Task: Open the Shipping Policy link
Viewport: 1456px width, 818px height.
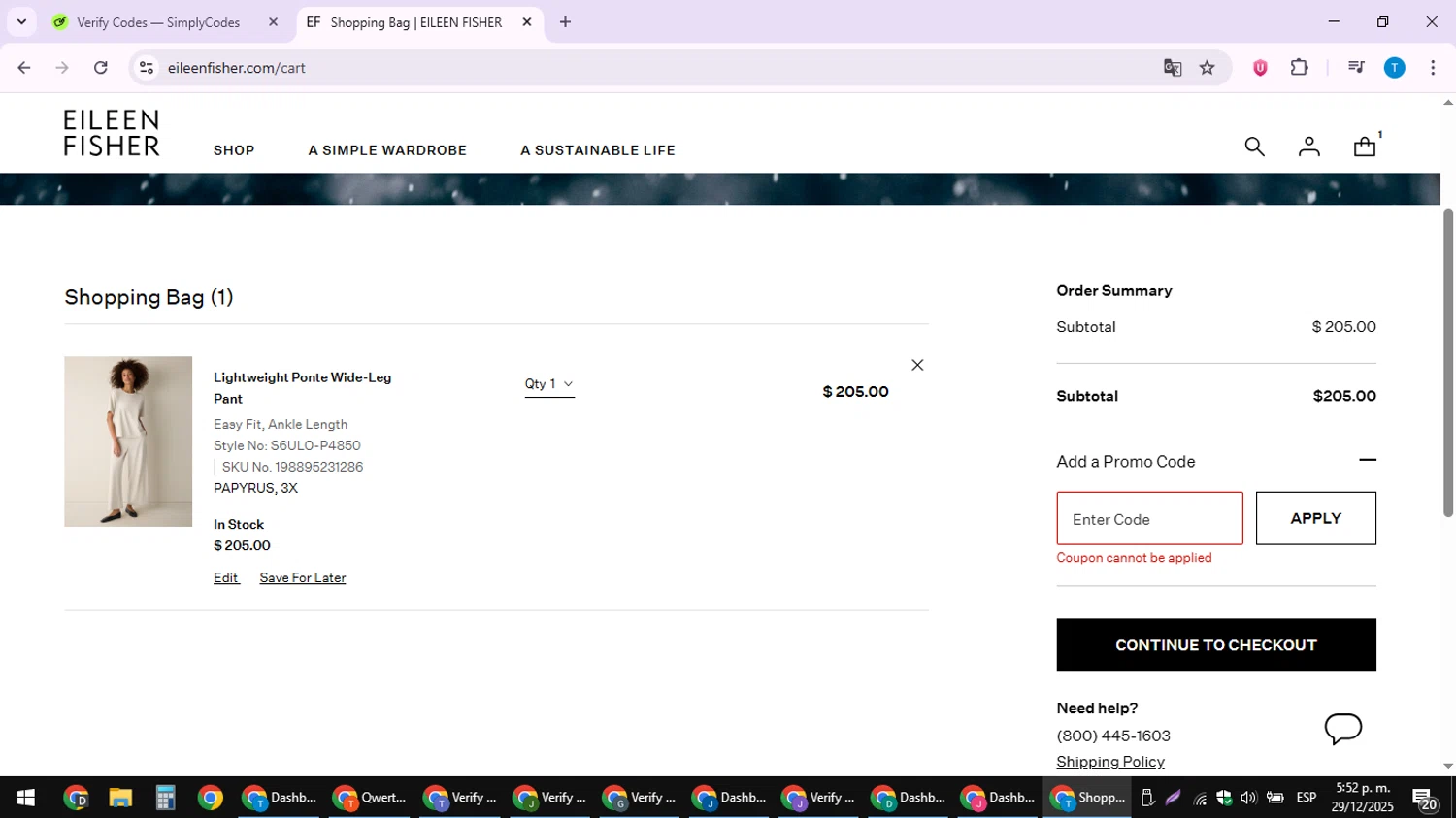Action: click(x=1110, y=762)
